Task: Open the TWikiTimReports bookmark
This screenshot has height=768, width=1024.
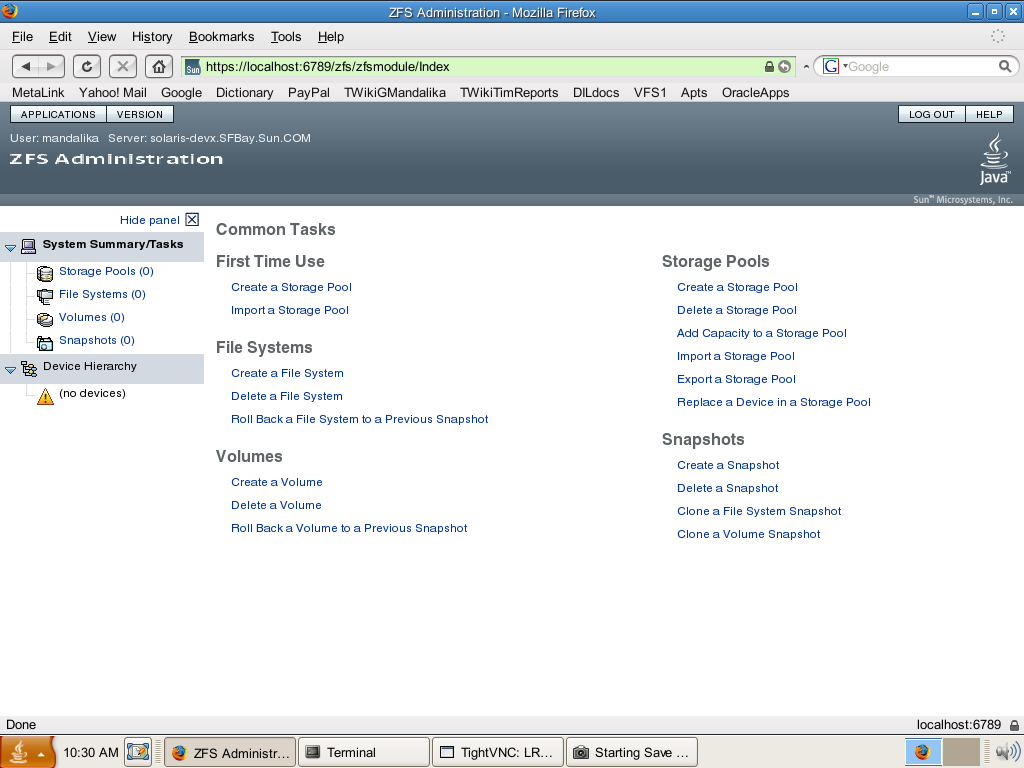Action: coord(509,93)
